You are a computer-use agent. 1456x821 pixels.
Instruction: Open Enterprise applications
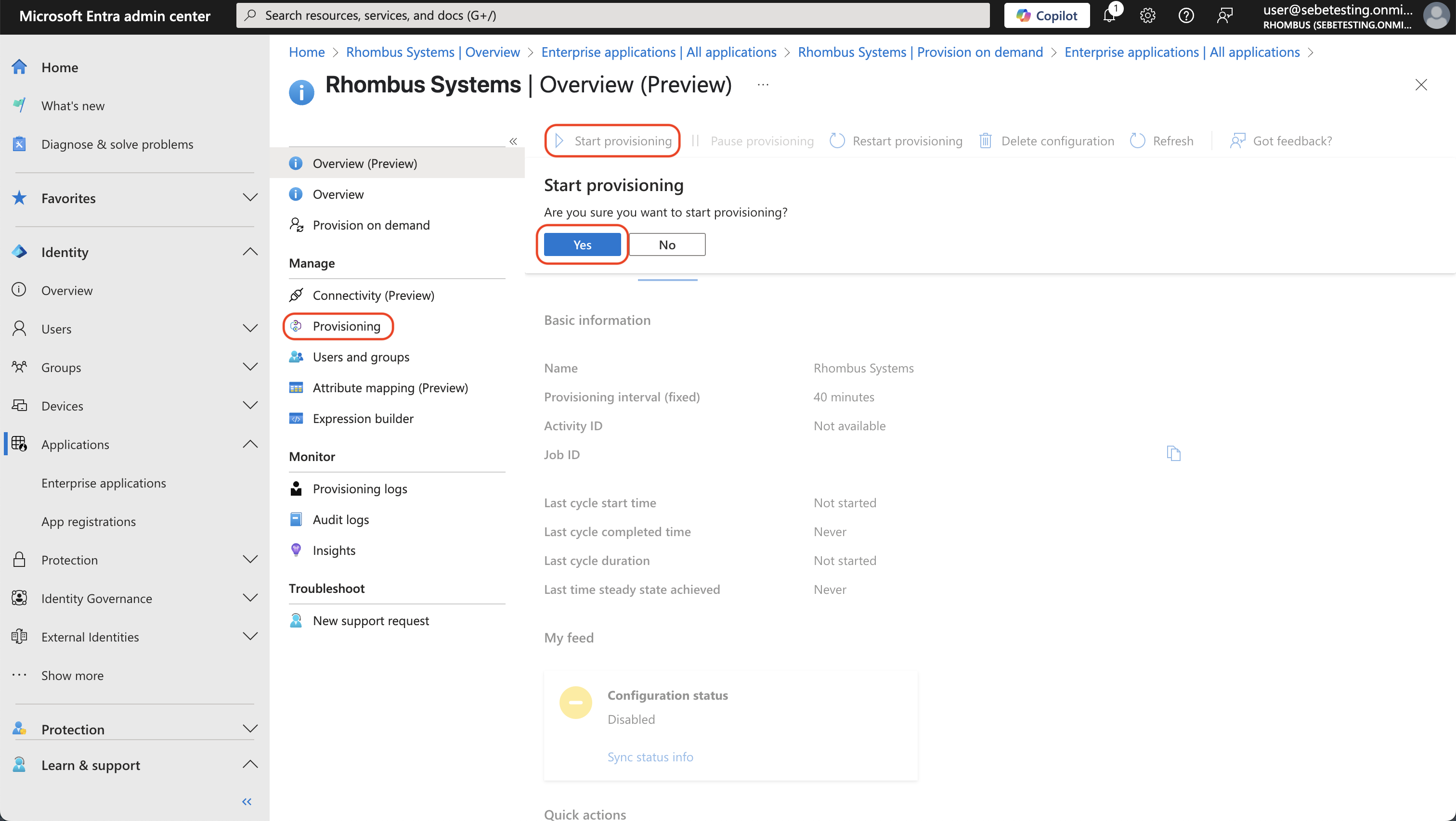[104, 483]
